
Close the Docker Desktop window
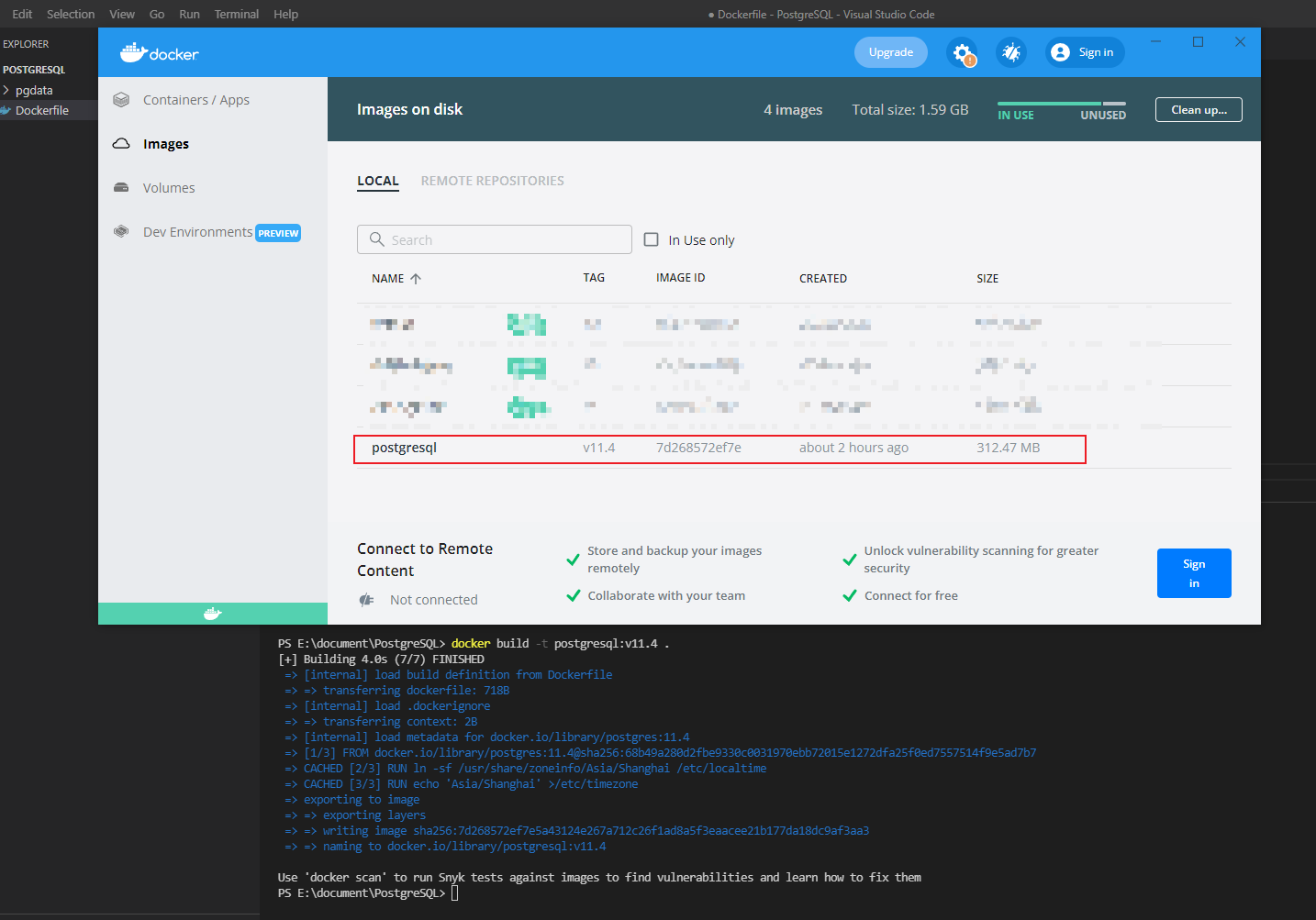pos(1240,42)
